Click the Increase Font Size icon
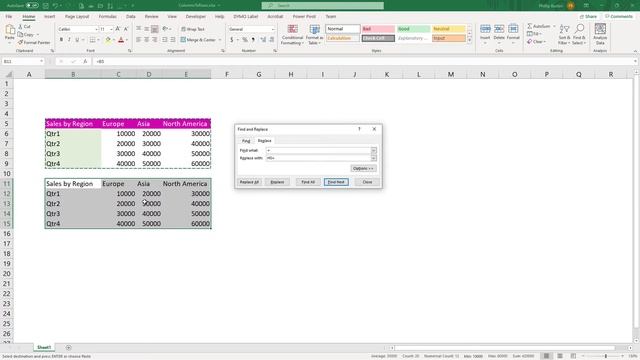Screen dimensions: 640x360 [x=118, y=29]
